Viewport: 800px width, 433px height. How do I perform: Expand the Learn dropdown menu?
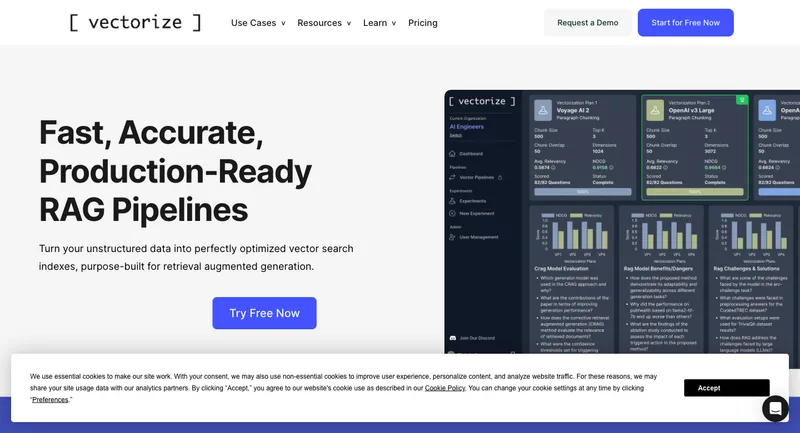(x=379, y=23)
